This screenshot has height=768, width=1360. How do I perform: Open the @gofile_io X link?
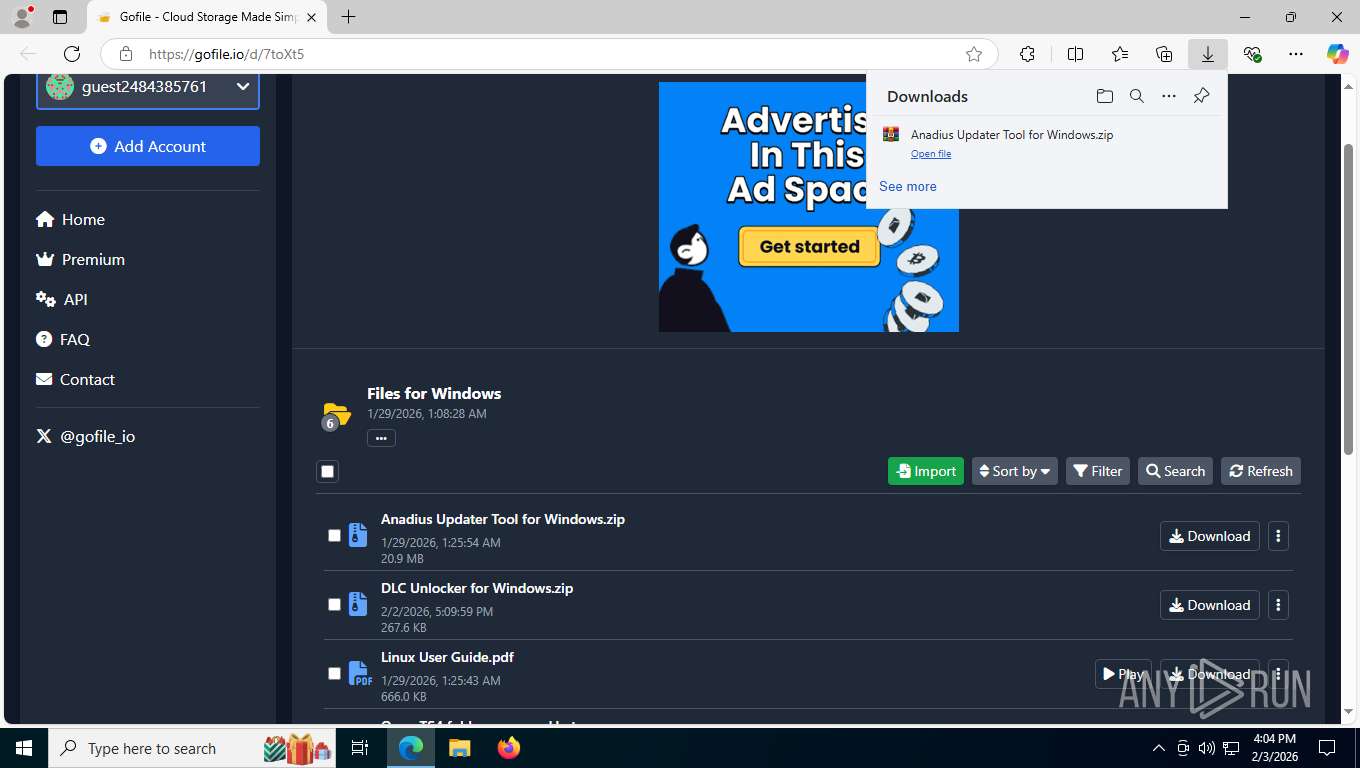(x=85, y=436)
